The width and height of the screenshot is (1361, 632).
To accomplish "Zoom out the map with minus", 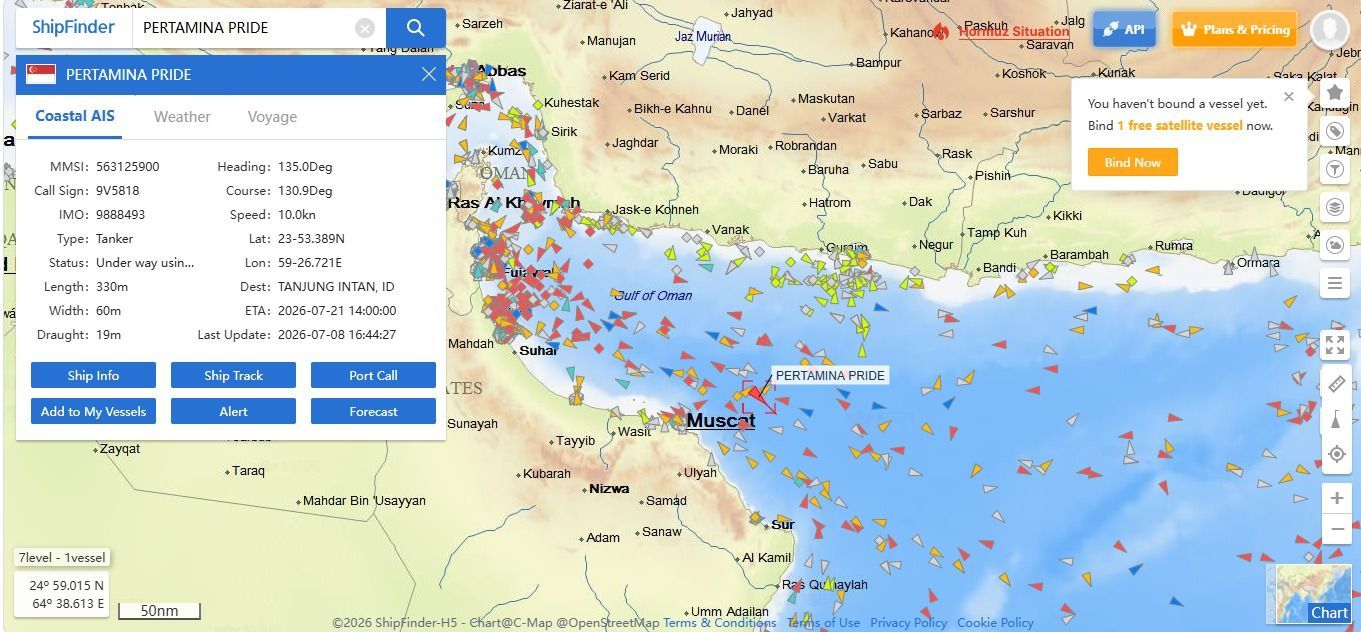I will 1336,529.
